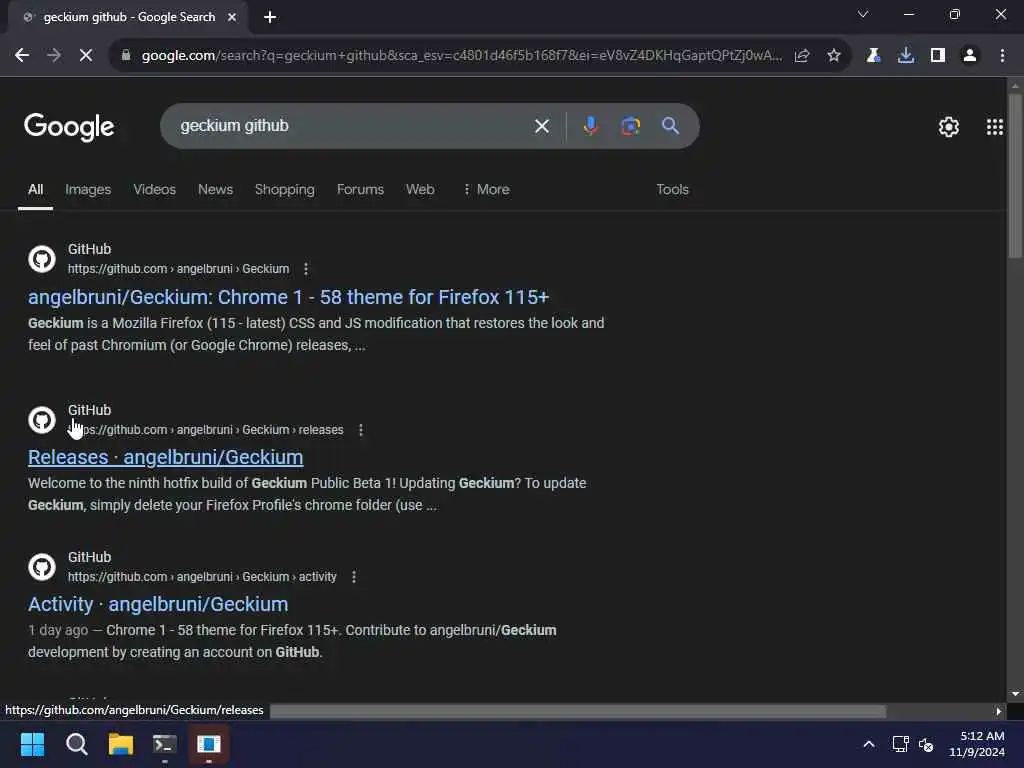The image size is (1024, 768).
Task: Open the muted volume tray icon
Action: (x=926, y=744)
